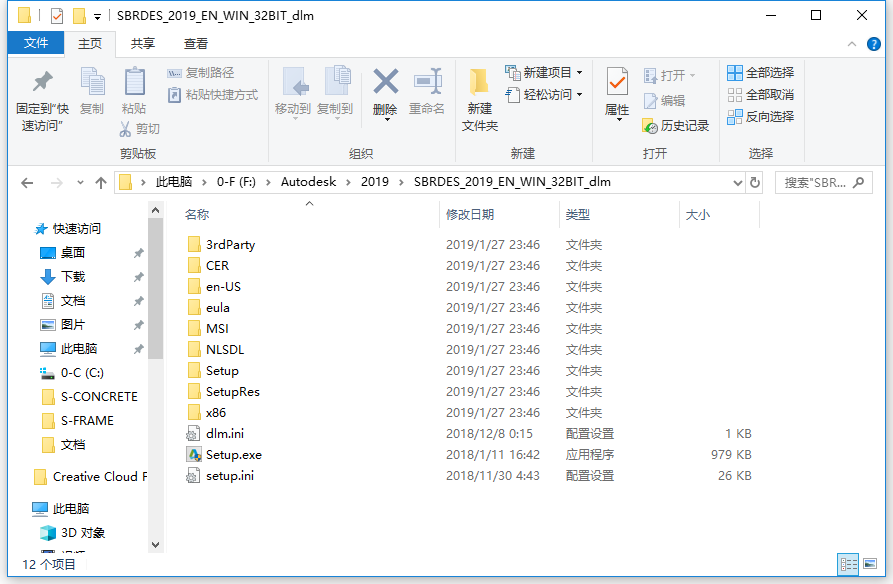This screenshot has width=893, height=584.
Task: Click 0-F (F:) in the address path
Action: pos(236,182)
